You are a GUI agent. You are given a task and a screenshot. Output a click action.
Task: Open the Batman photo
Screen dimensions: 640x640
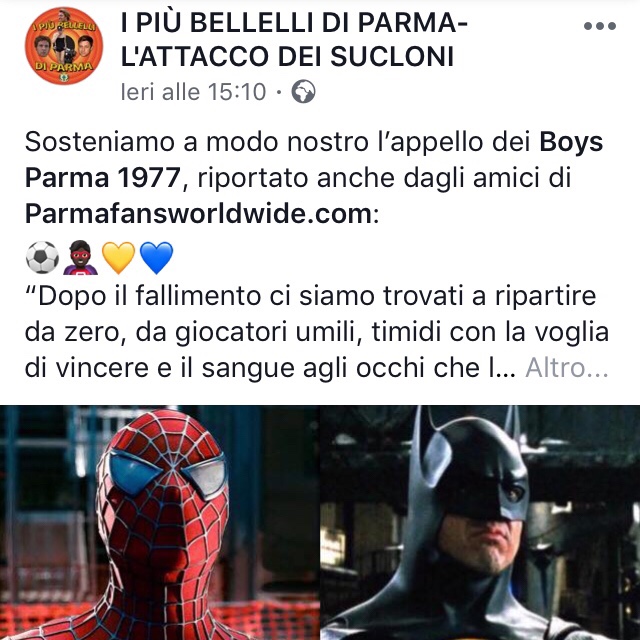pos(480,522)
